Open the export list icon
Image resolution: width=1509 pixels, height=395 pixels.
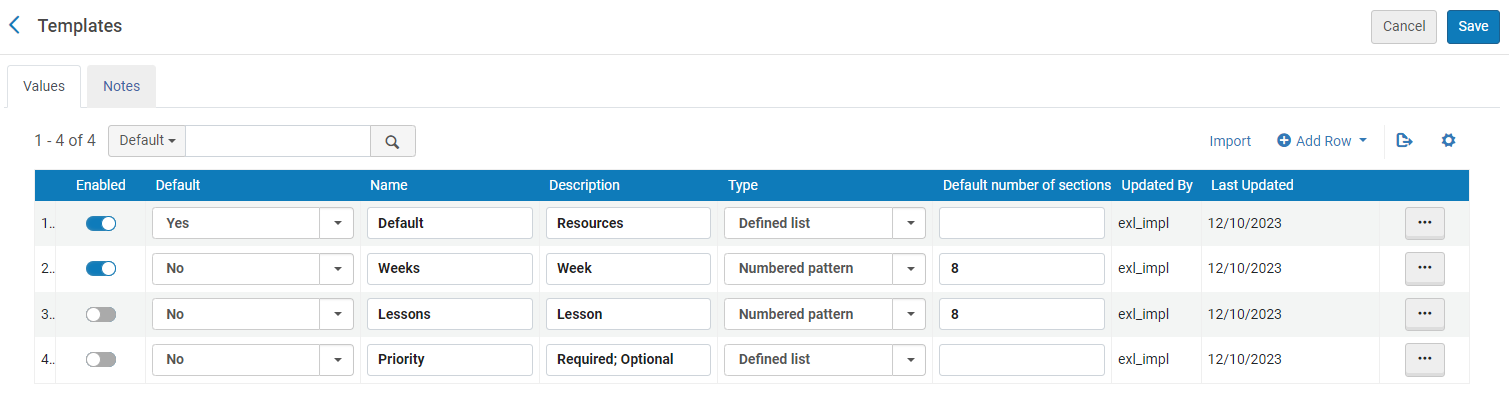click(x=1404, y=141)
